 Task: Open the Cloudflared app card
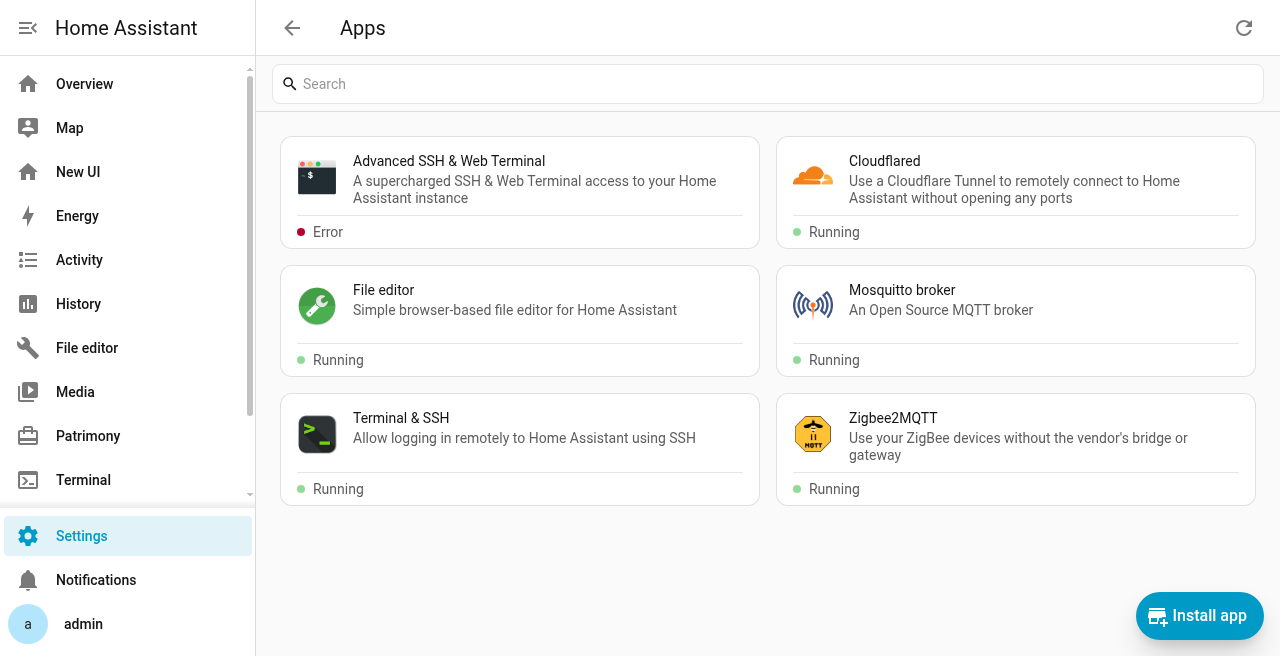(1016, 193)
